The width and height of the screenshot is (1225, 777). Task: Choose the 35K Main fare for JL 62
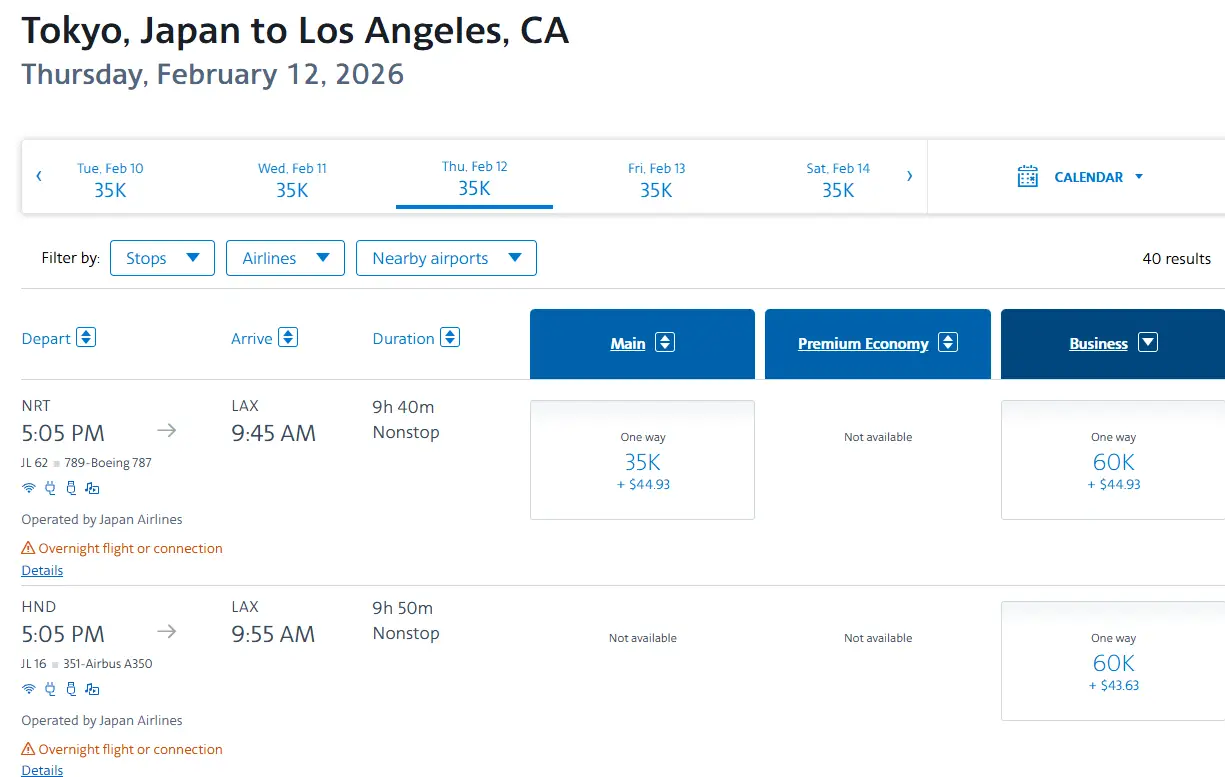[x=642, y=461]
